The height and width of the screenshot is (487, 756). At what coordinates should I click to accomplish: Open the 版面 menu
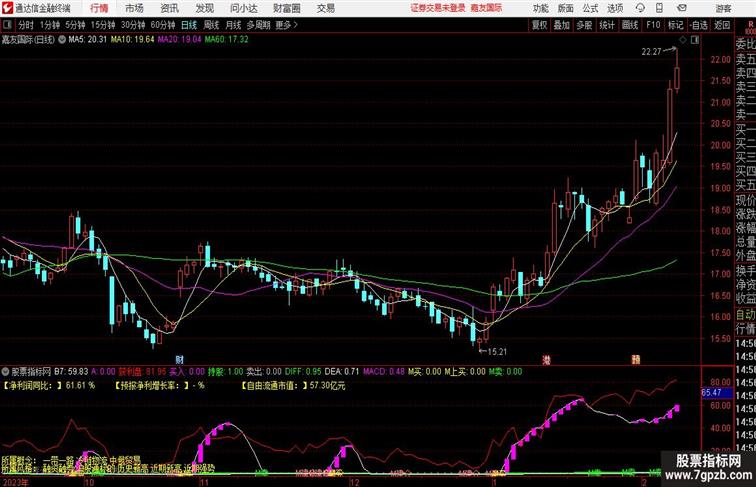[566, 8]
